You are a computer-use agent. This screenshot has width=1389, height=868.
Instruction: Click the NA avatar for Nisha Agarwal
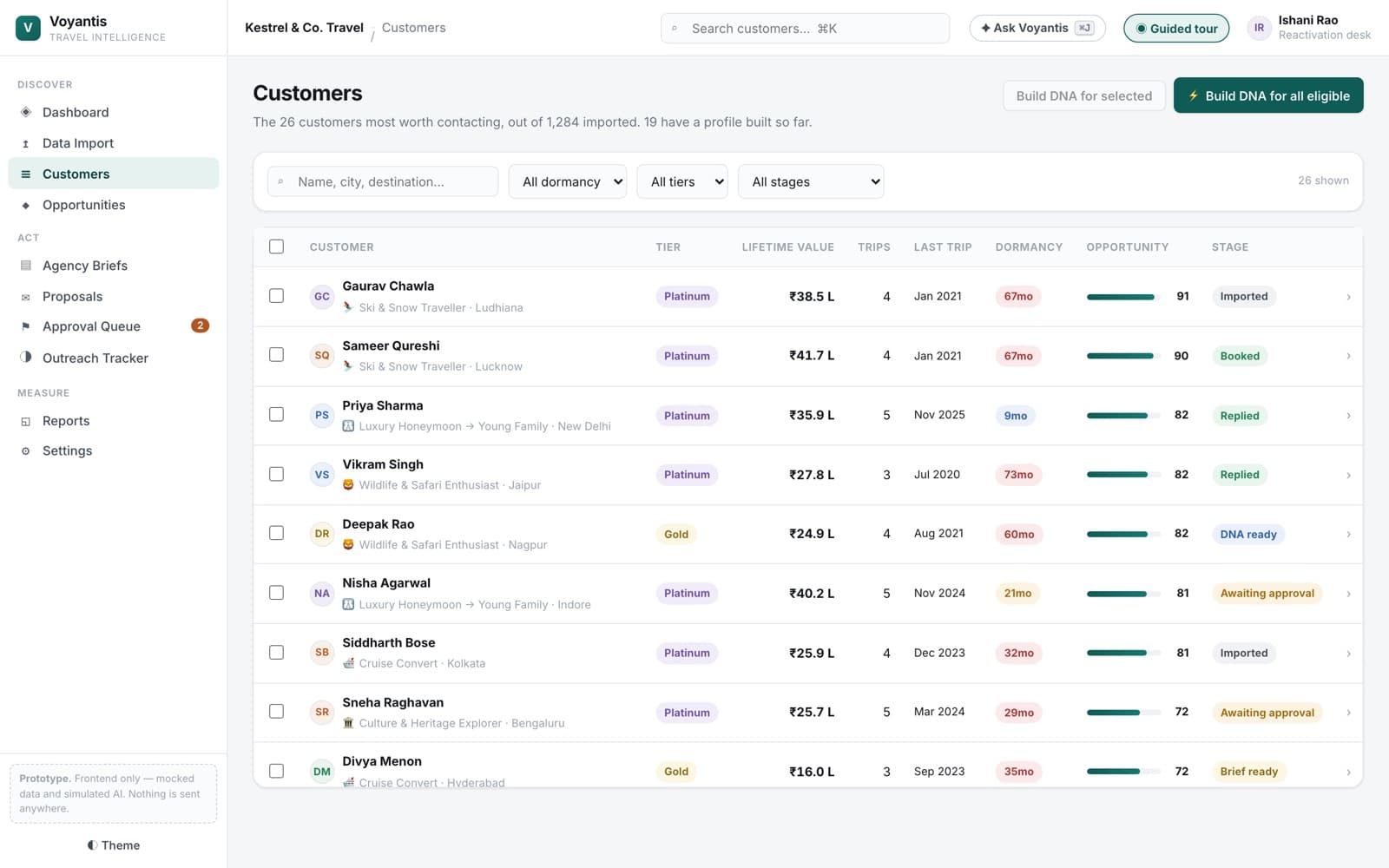[322, 593]
